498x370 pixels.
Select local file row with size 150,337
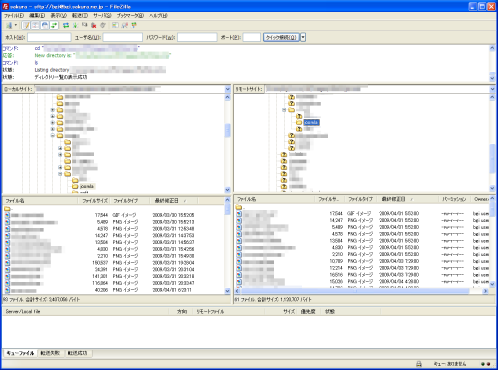(114, 263)
